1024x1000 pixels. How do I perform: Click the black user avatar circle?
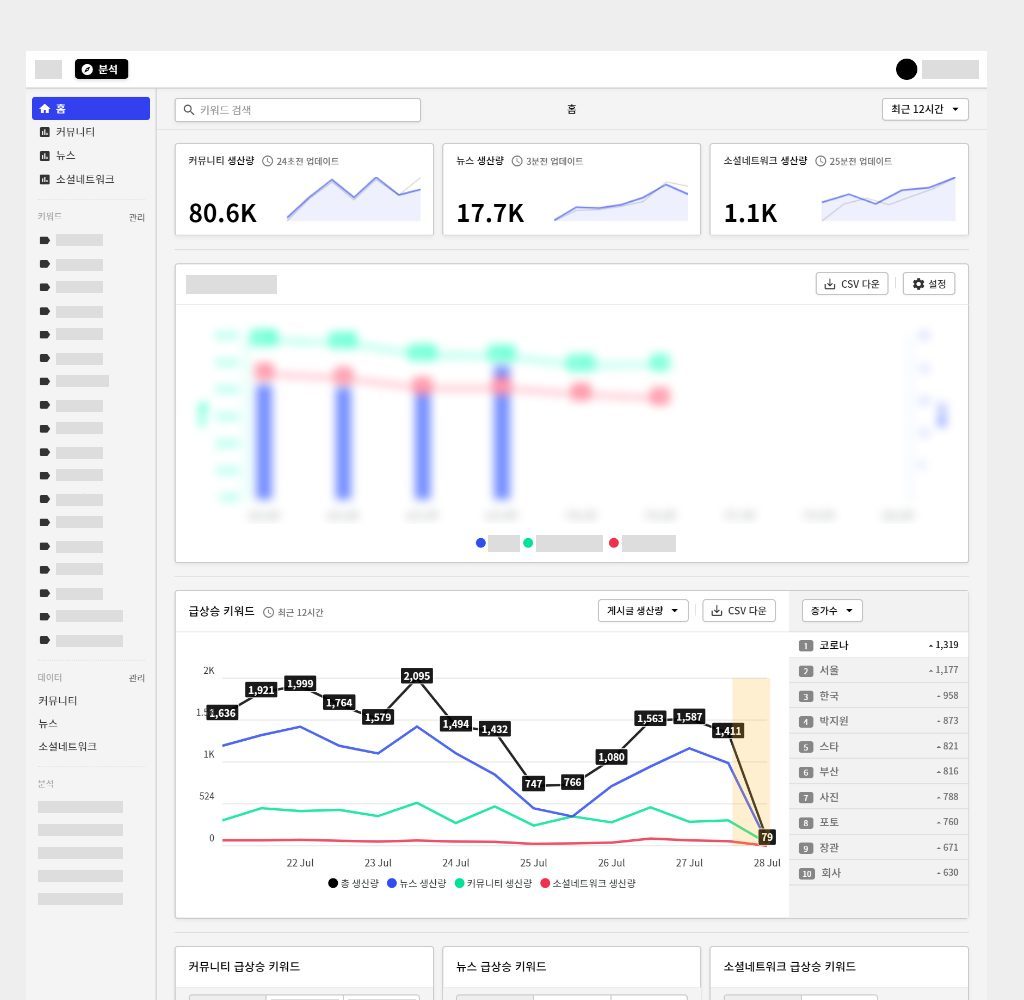coord(906,69)
